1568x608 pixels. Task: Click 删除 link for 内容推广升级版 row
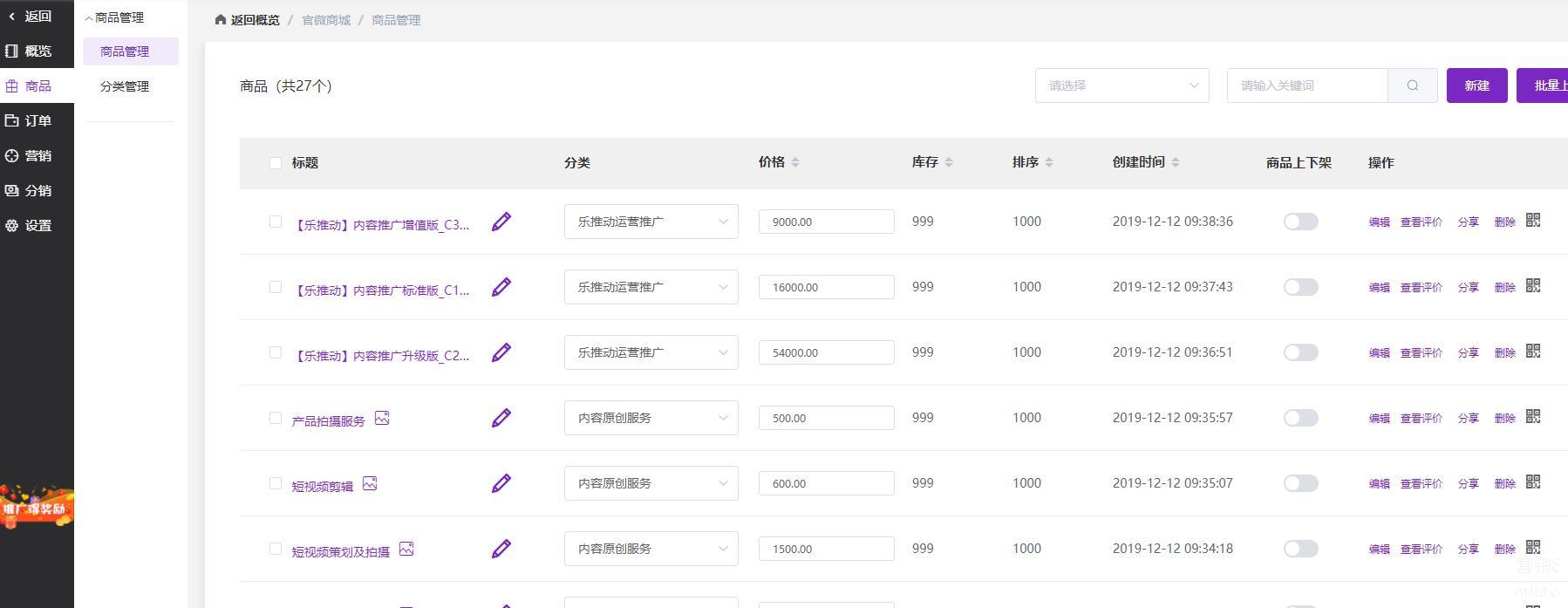pyautogui.click(x=1504, y=352)
